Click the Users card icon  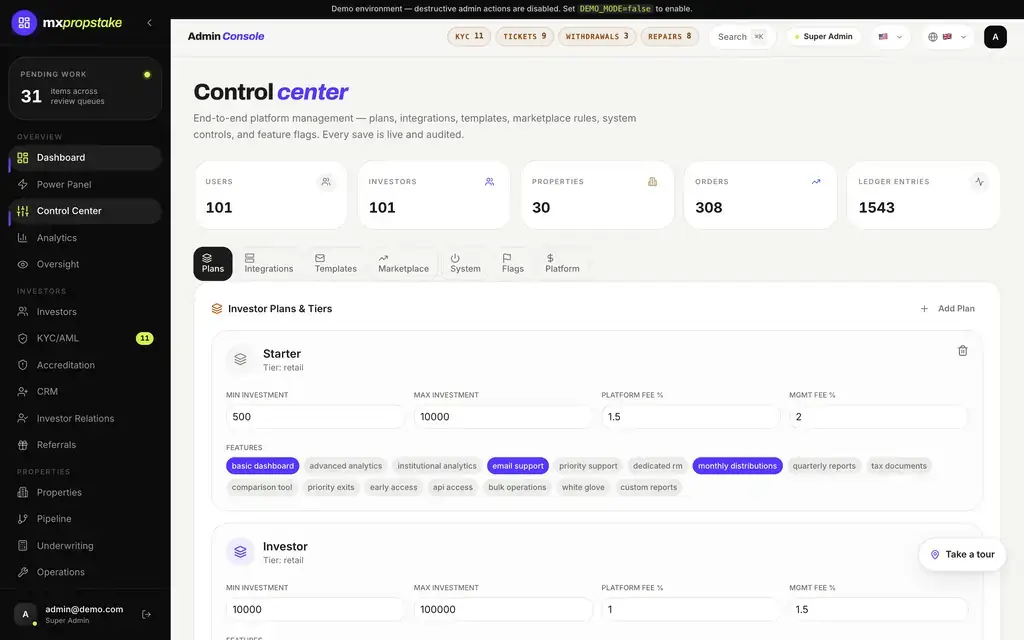pyautogui.click(x=326, y=182)
